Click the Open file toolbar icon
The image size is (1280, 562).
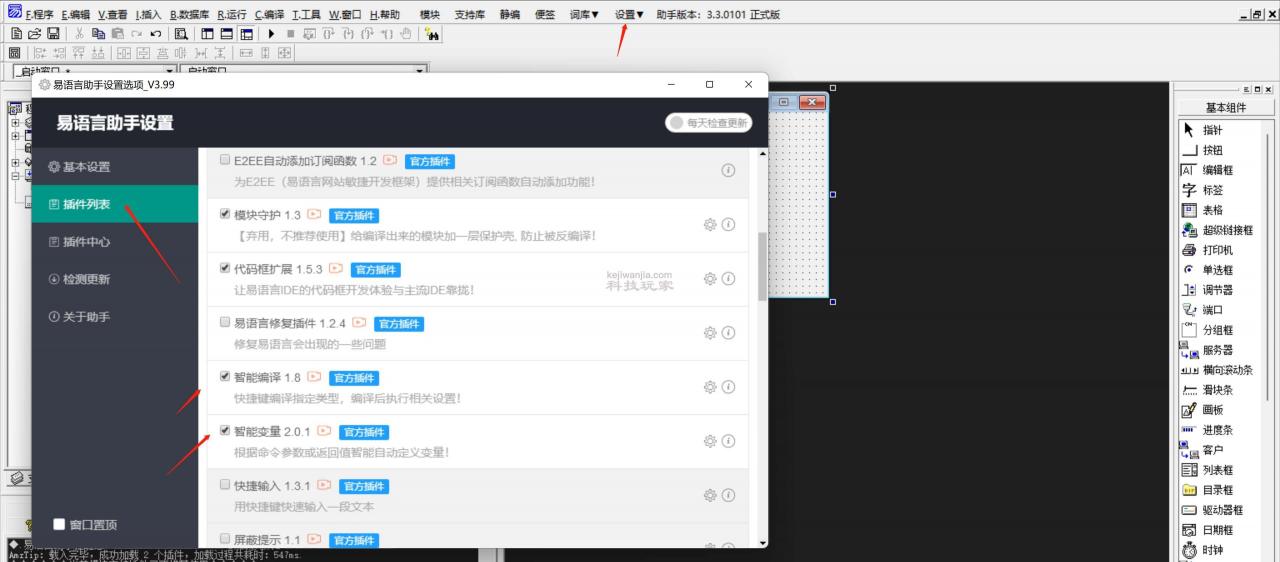point(35,33)
